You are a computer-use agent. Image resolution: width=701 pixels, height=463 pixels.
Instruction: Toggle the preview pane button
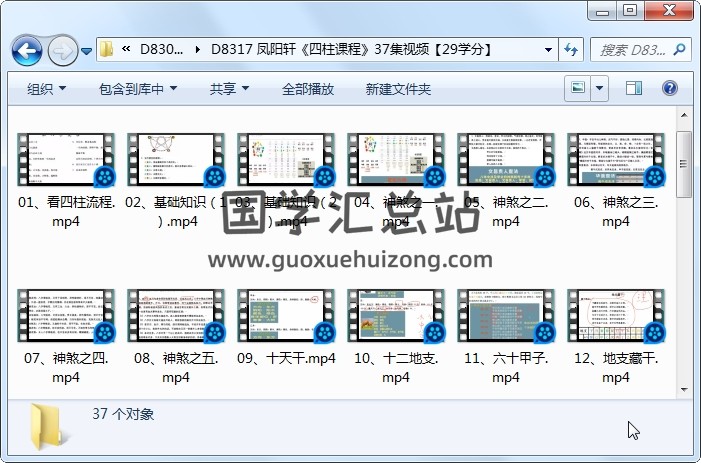(636, 89)
